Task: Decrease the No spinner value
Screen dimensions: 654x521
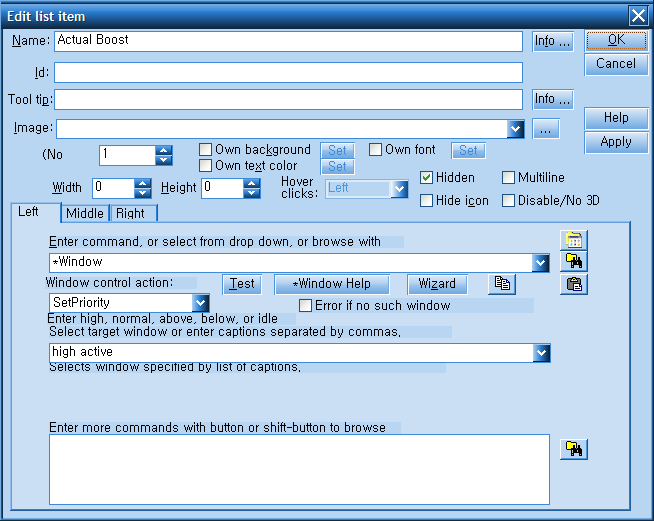Action: (164, 160)
